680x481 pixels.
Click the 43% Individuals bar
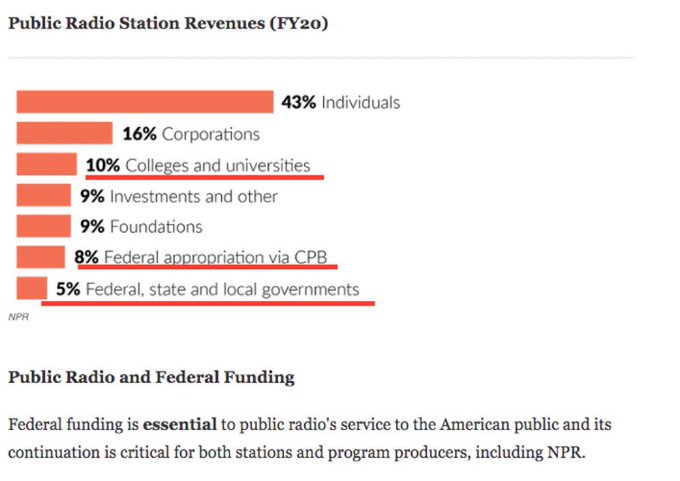click(x=145, y=102)
